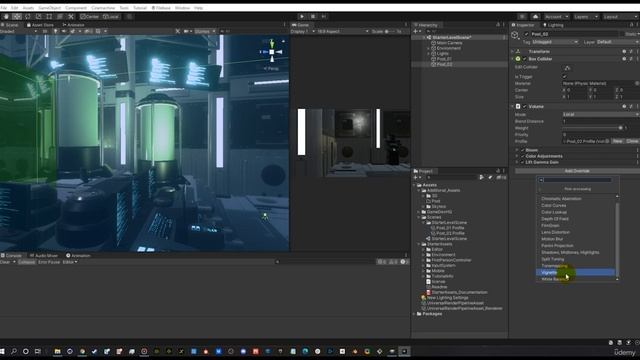Open the File menu
This screenshot has height=360, width=640.
(x=4, y=8)
